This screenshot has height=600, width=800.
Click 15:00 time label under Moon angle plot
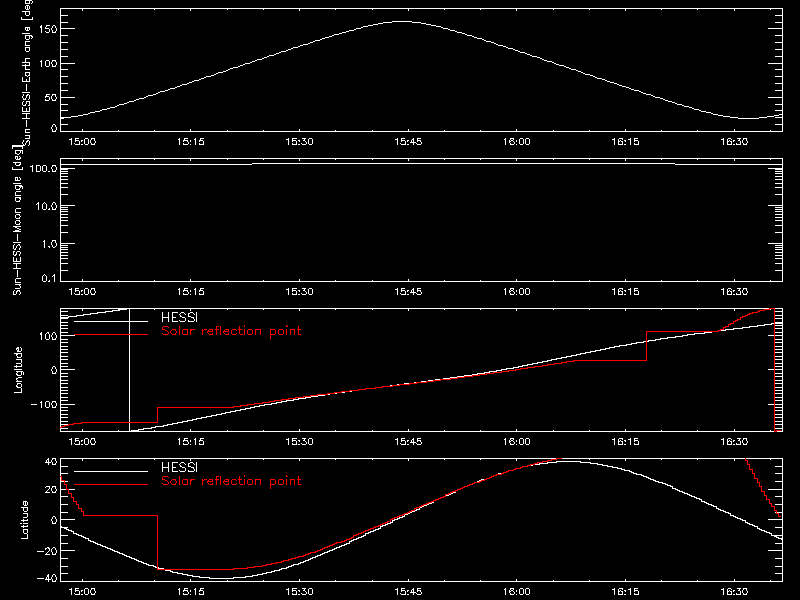click(x=82, y=291)
